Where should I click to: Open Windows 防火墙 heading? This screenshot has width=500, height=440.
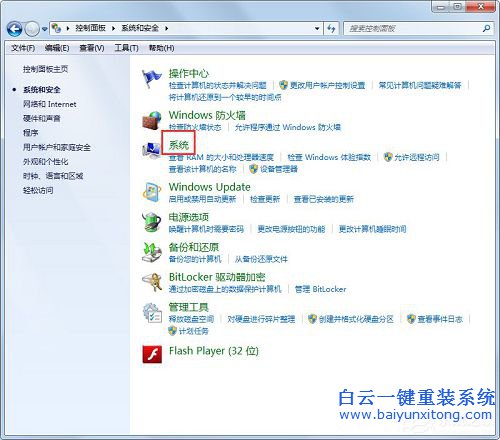click(207, 115)
